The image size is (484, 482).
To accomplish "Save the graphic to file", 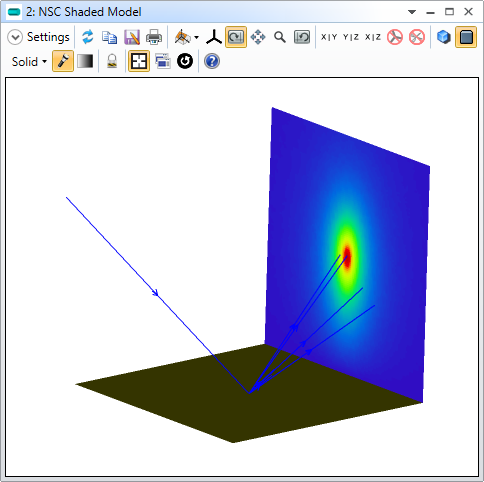I will tap(132, 37).
